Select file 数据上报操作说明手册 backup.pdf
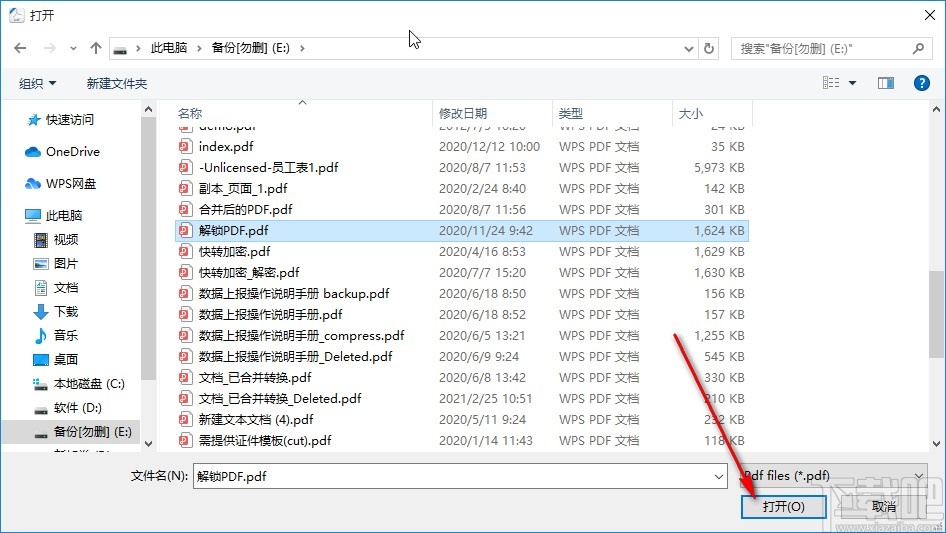 pos(462,293)
